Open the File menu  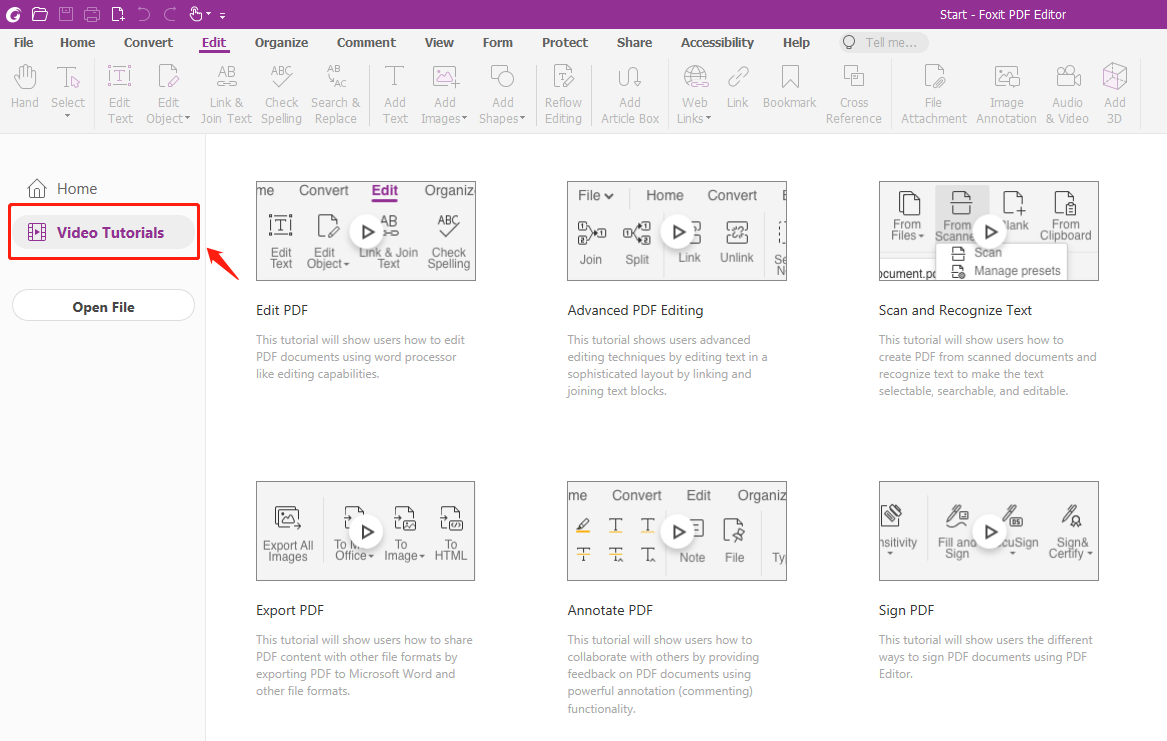23,42
